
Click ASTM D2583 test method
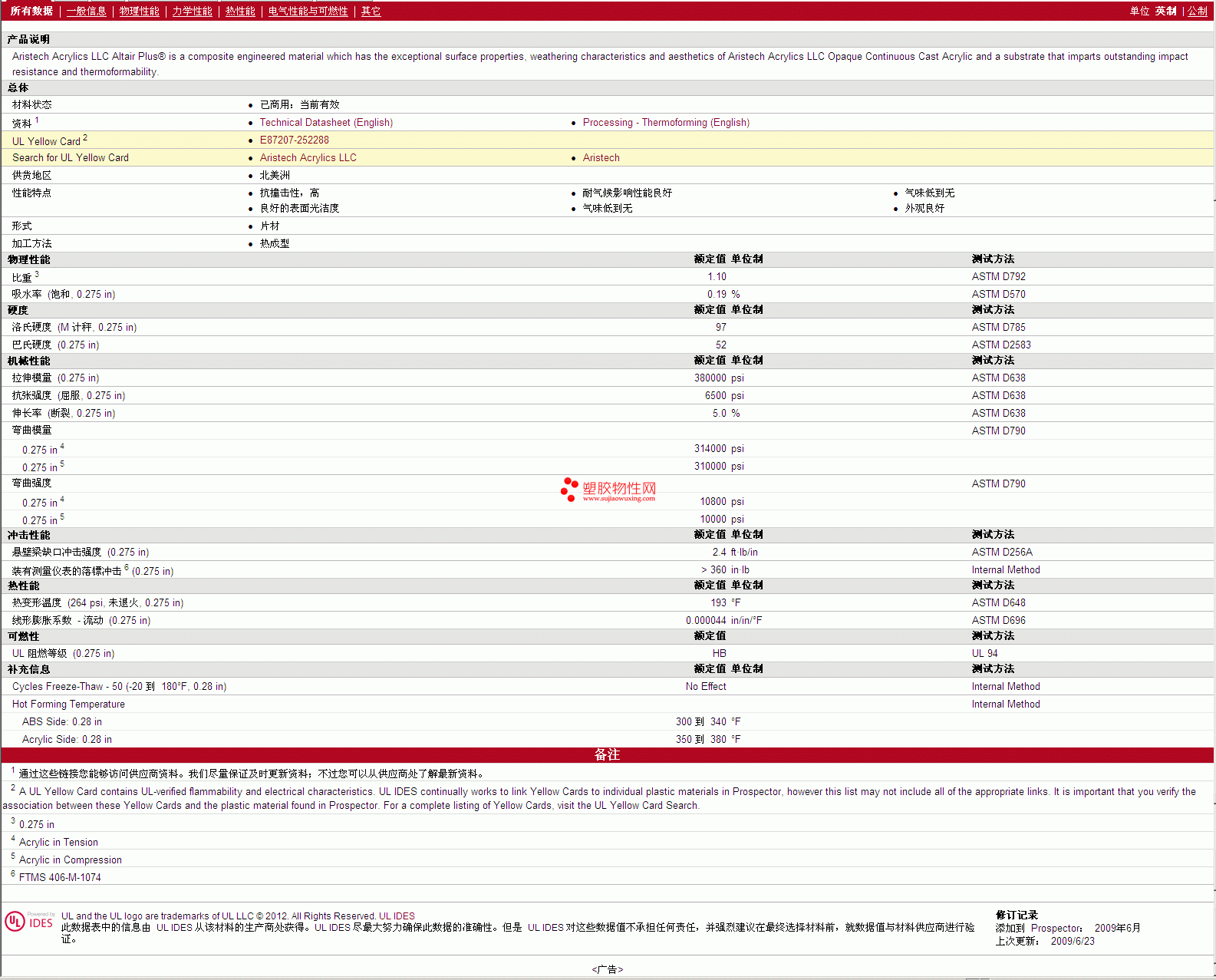(1001, 345)
